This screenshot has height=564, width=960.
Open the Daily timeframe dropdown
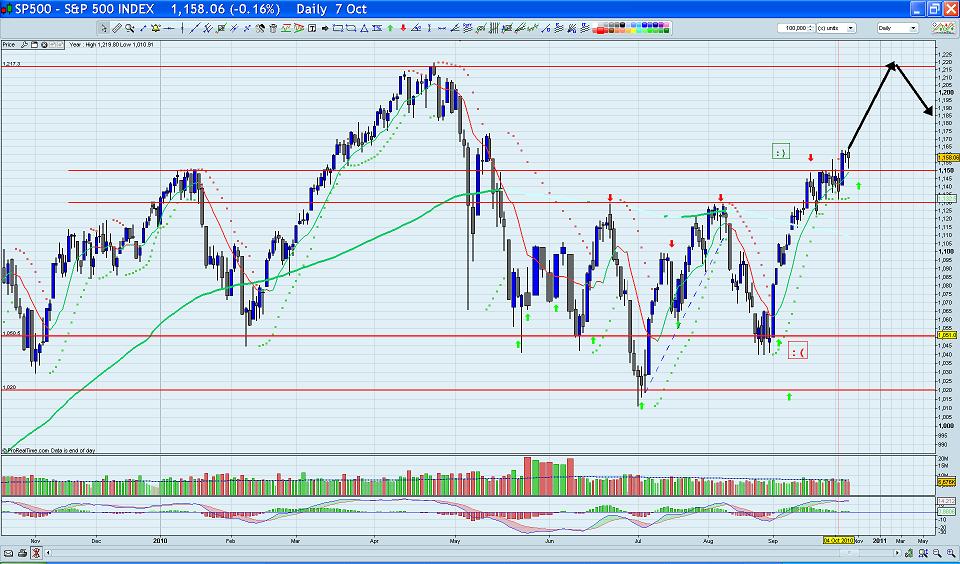point(898,28)
